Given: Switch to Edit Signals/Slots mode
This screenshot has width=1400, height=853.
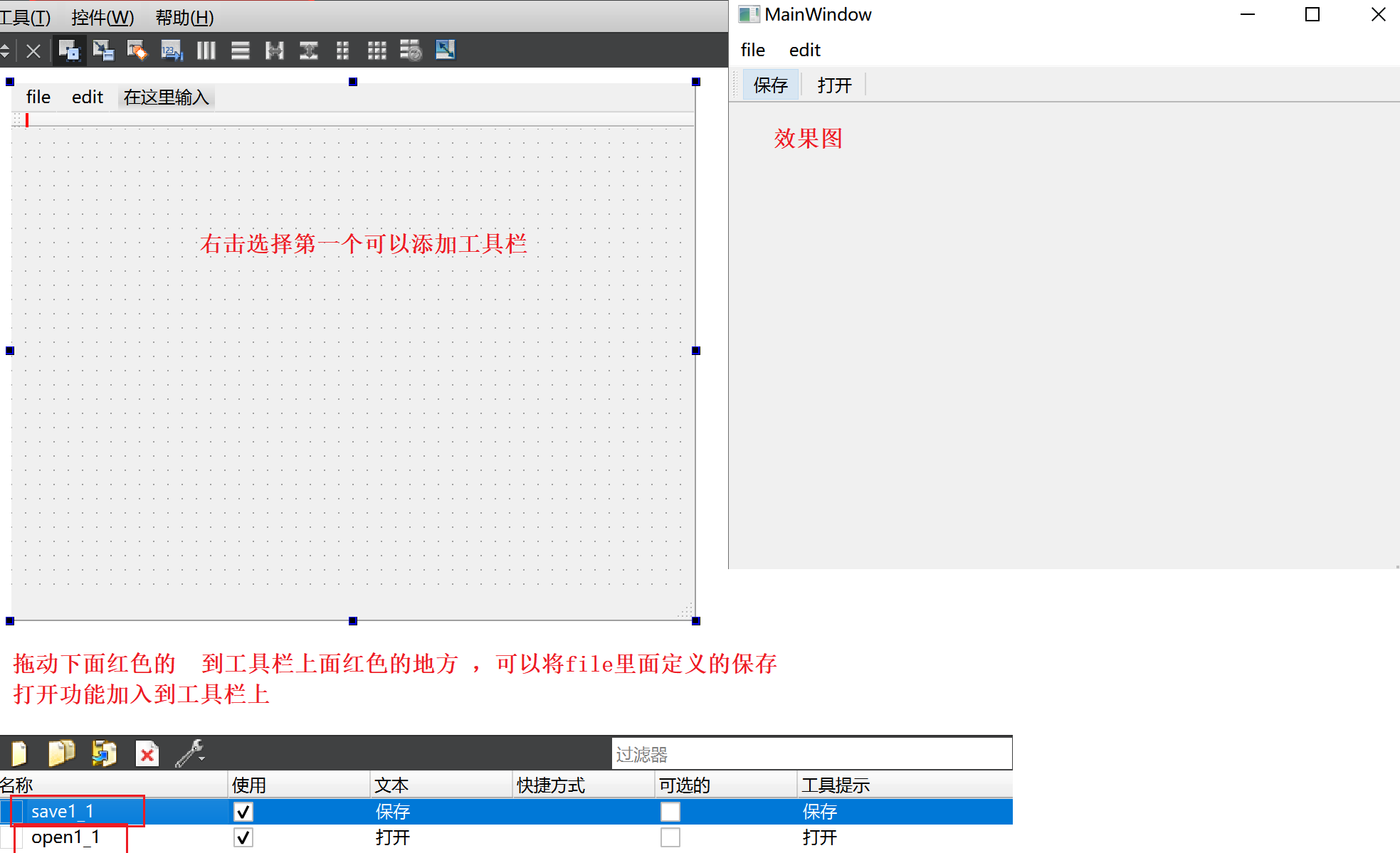Looking at the screenshot, I should (x=103, y=51).
